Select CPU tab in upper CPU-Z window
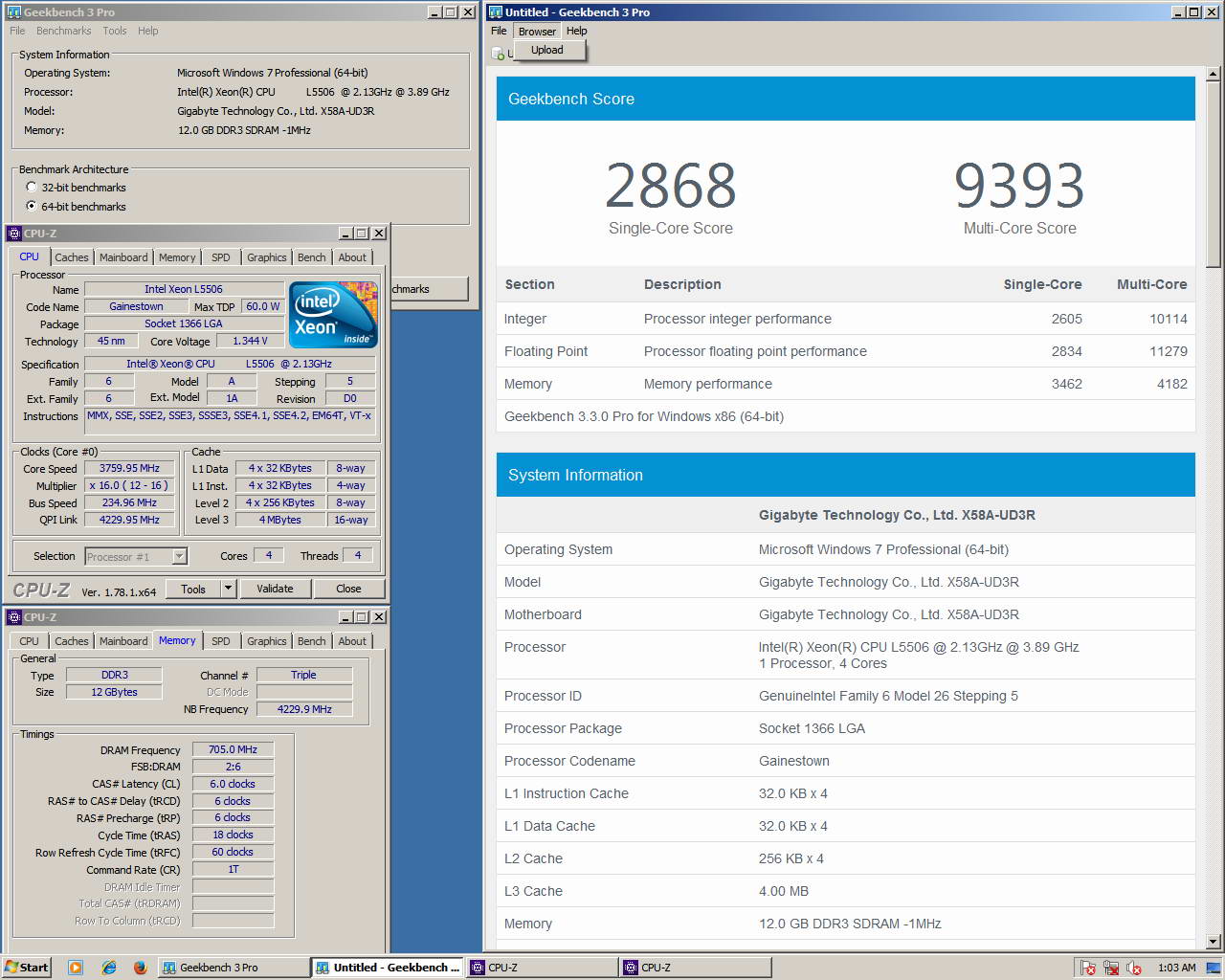 click(x=30, y=256)
